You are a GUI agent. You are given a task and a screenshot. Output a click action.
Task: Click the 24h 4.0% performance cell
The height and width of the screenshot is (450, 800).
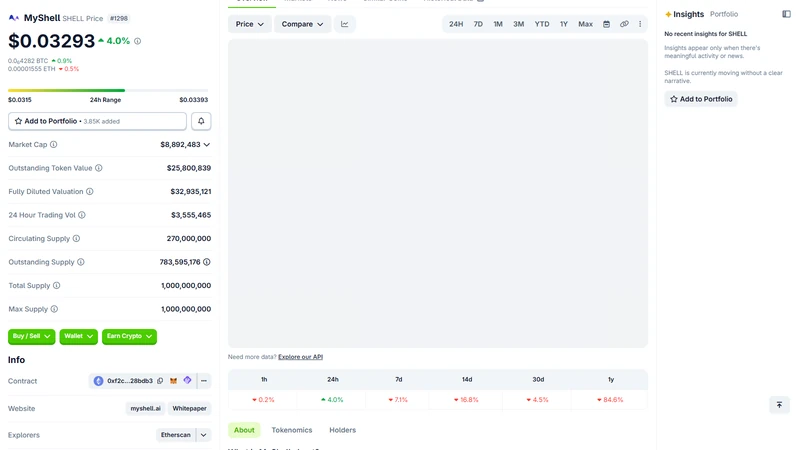click(333, 399)
